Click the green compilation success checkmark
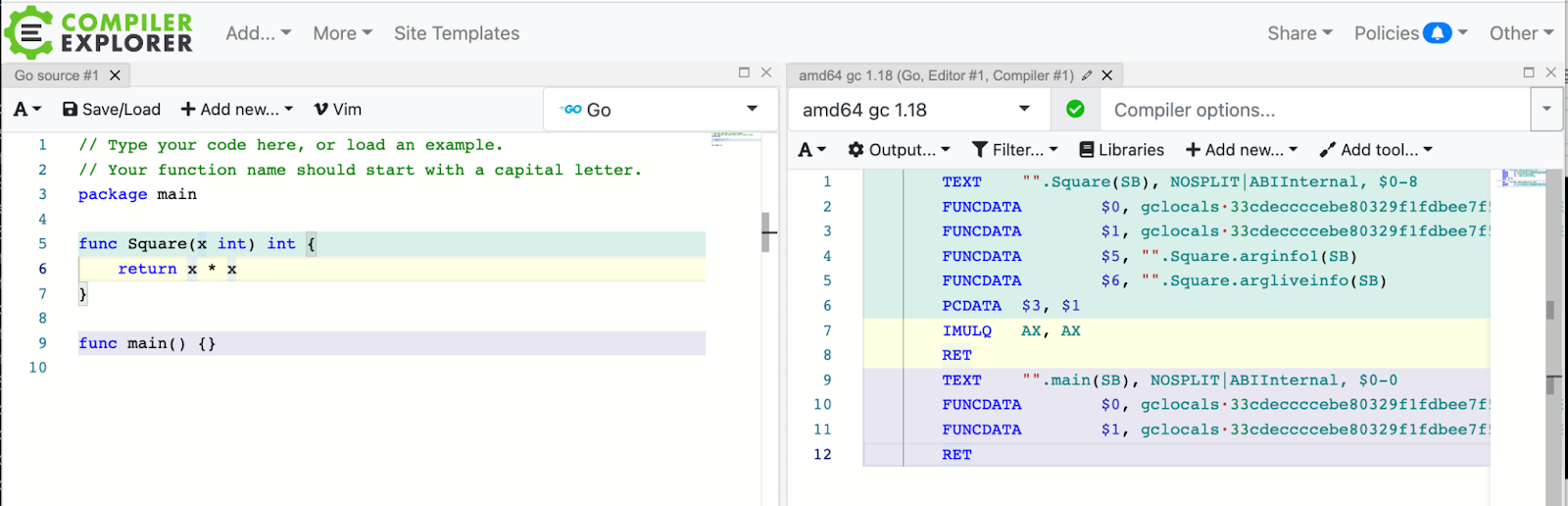The height and width of the screenshot is (506, 1568). 1075,109
